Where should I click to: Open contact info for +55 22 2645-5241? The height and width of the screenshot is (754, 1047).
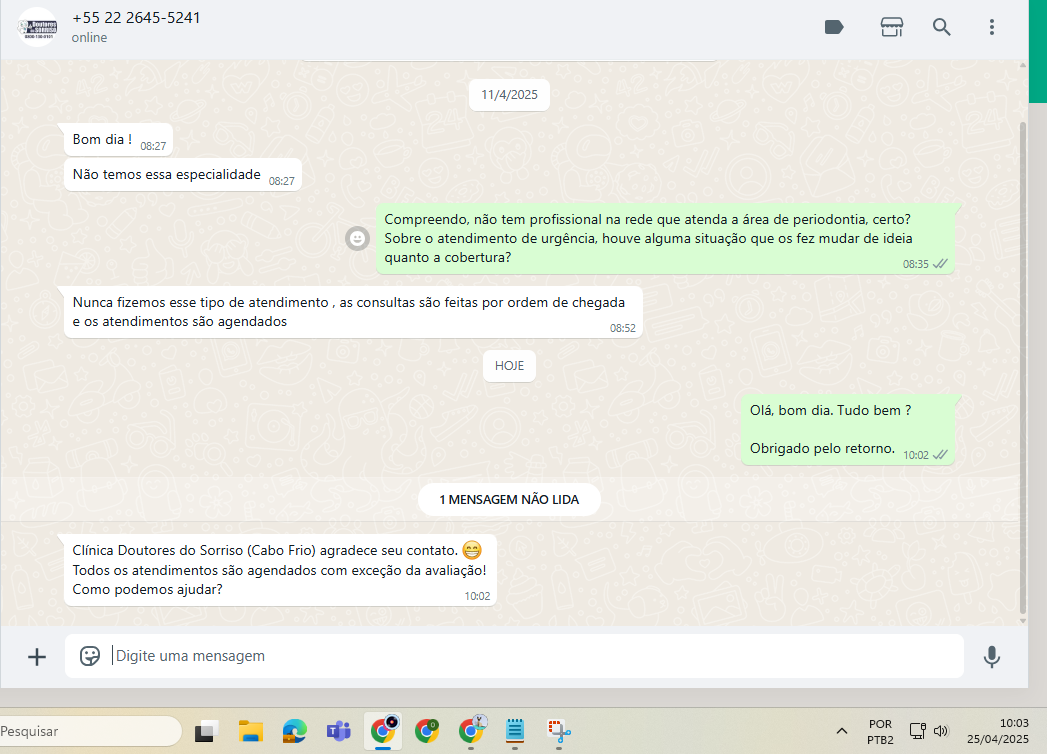click(136, 18)
